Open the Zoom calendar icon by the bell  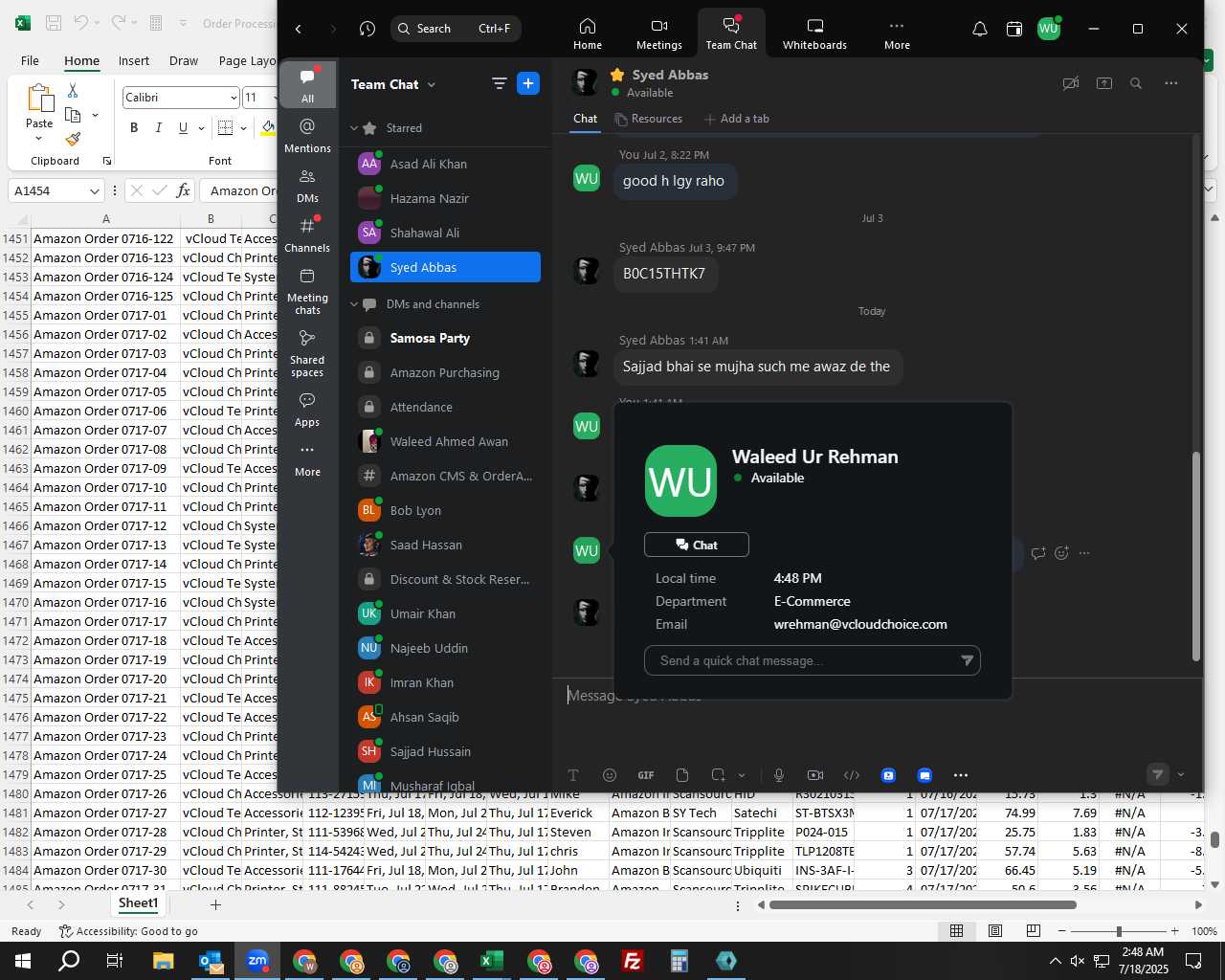pyautogui.click(x=1014, y=29)
